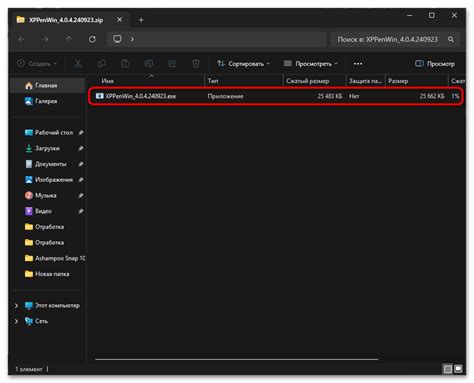Click the pin icon next to Изображения
Viewport: 474px width, 383px height.
pos(81,180)
